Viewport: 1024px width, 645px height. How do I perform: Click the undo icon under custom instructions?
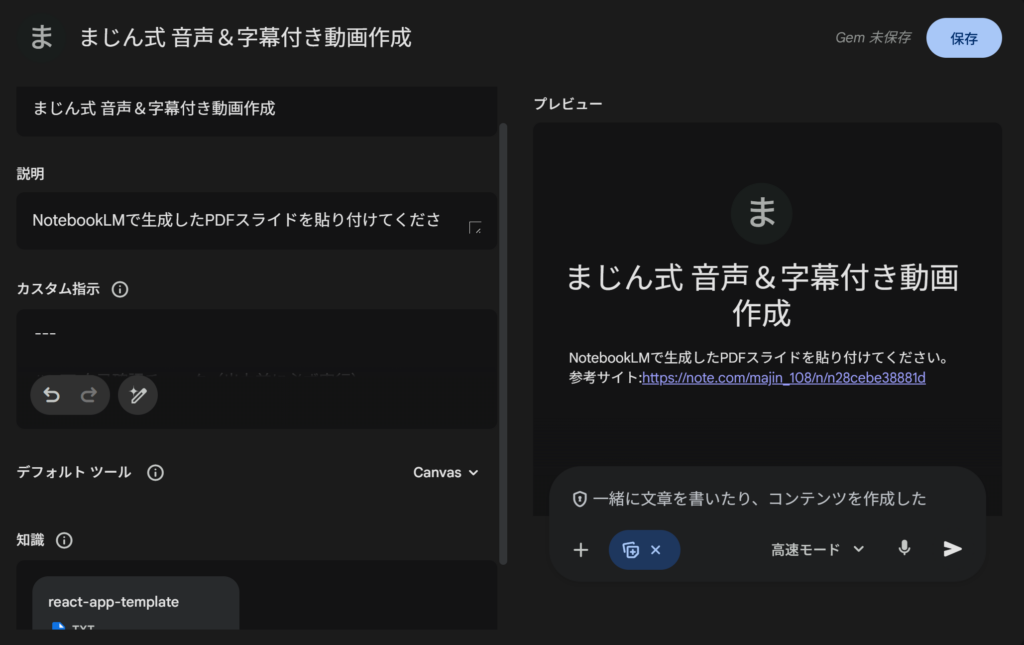(51, 395)
